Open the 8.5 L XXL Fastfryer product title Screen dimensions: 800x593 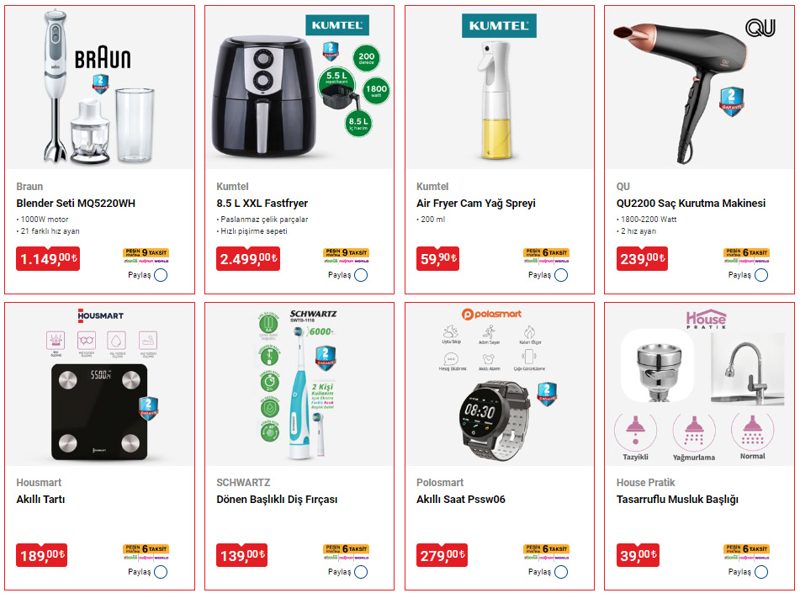pyautogui.click(x=262, y=203)
